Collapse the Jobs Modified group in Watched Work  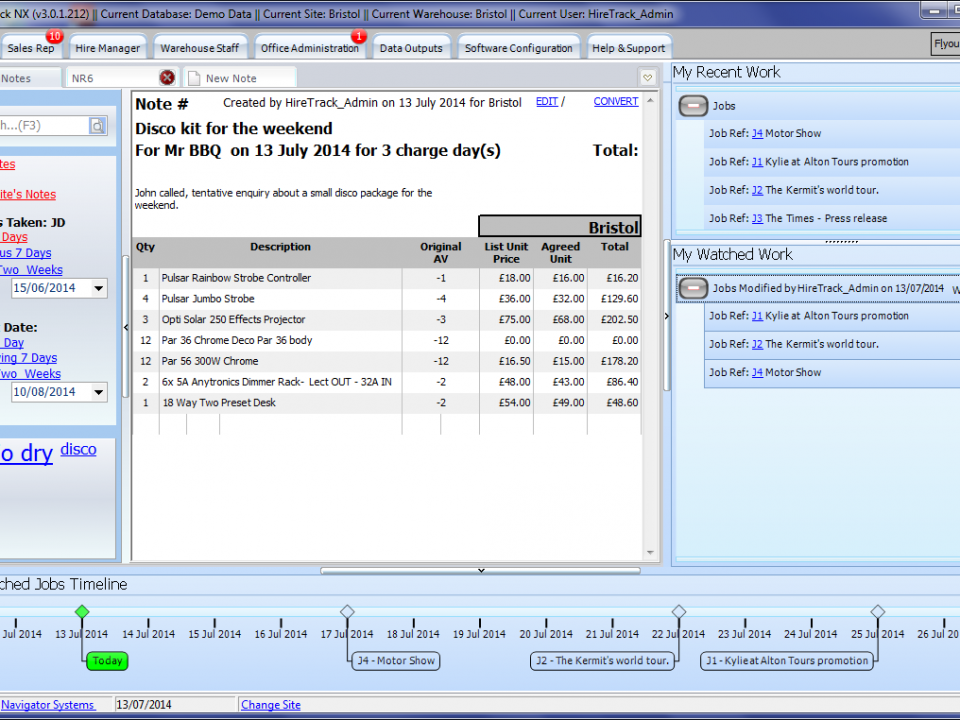692,289
